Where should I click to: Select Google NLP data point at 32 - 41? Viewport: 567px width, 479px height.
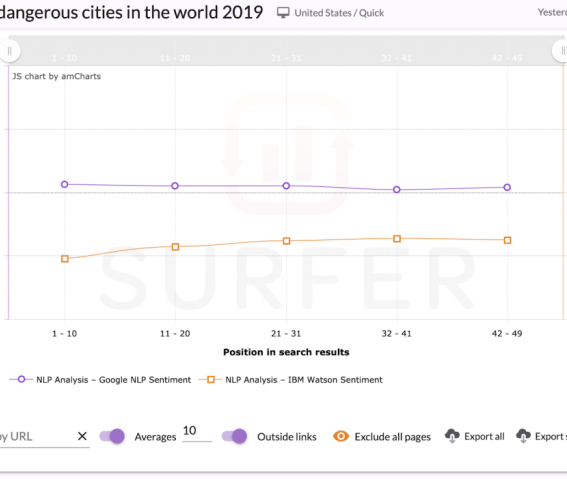(x=397, y=189)
